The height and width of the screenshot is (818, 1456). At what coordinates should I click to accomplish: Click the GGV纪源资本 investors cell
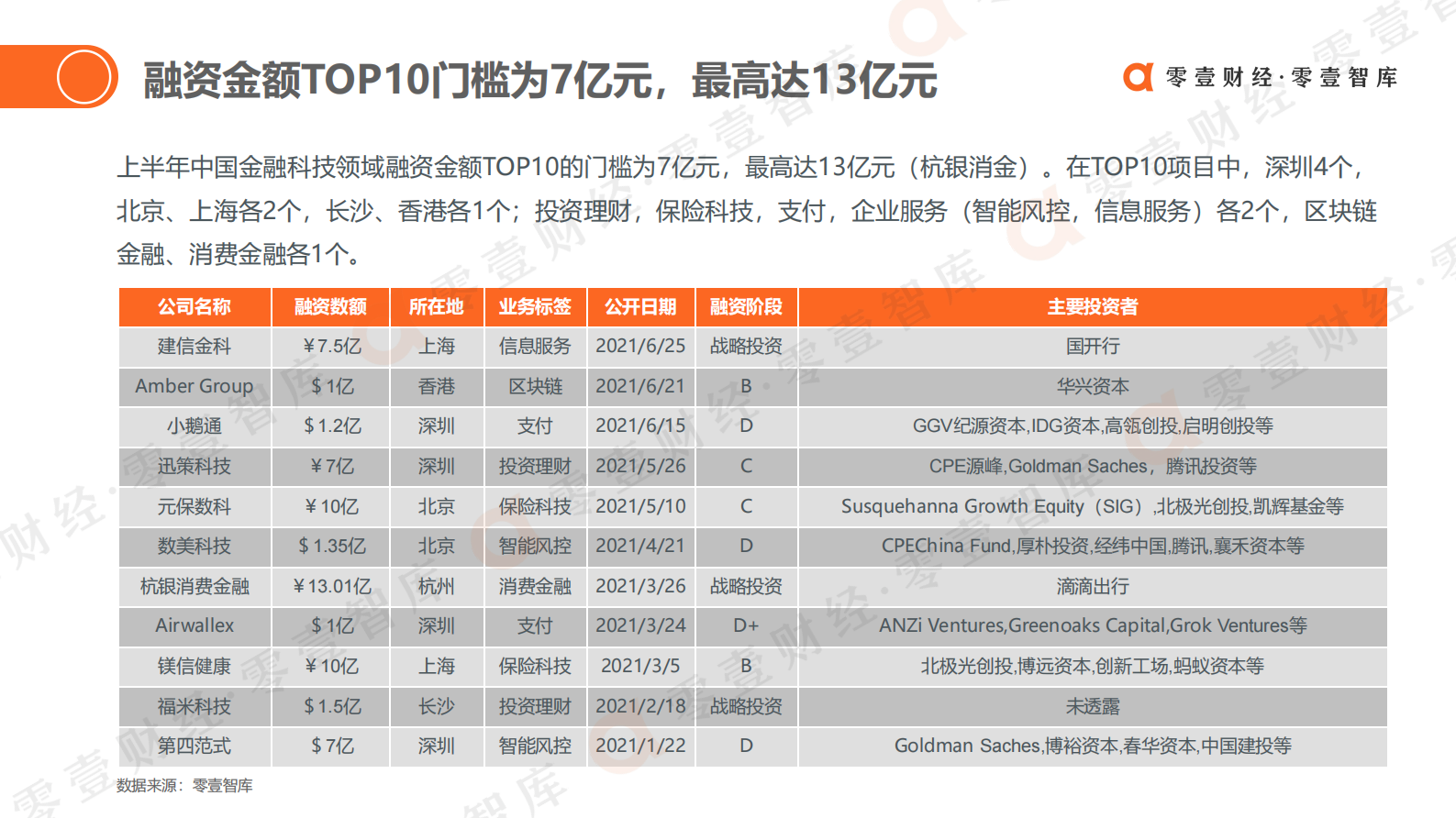coord(1093,426)
